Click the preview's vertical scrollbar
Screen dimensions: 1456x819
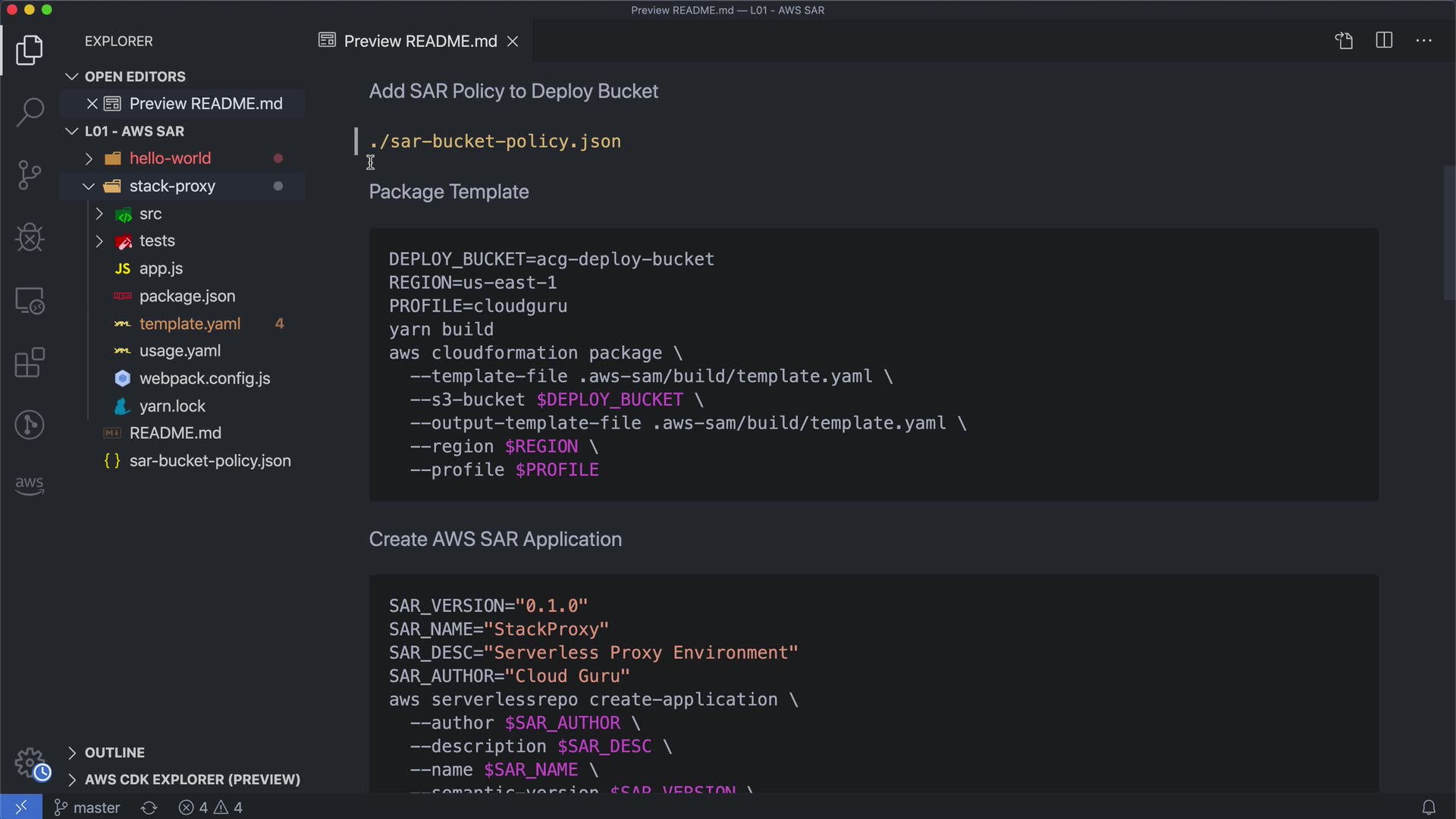(1449, 232)
